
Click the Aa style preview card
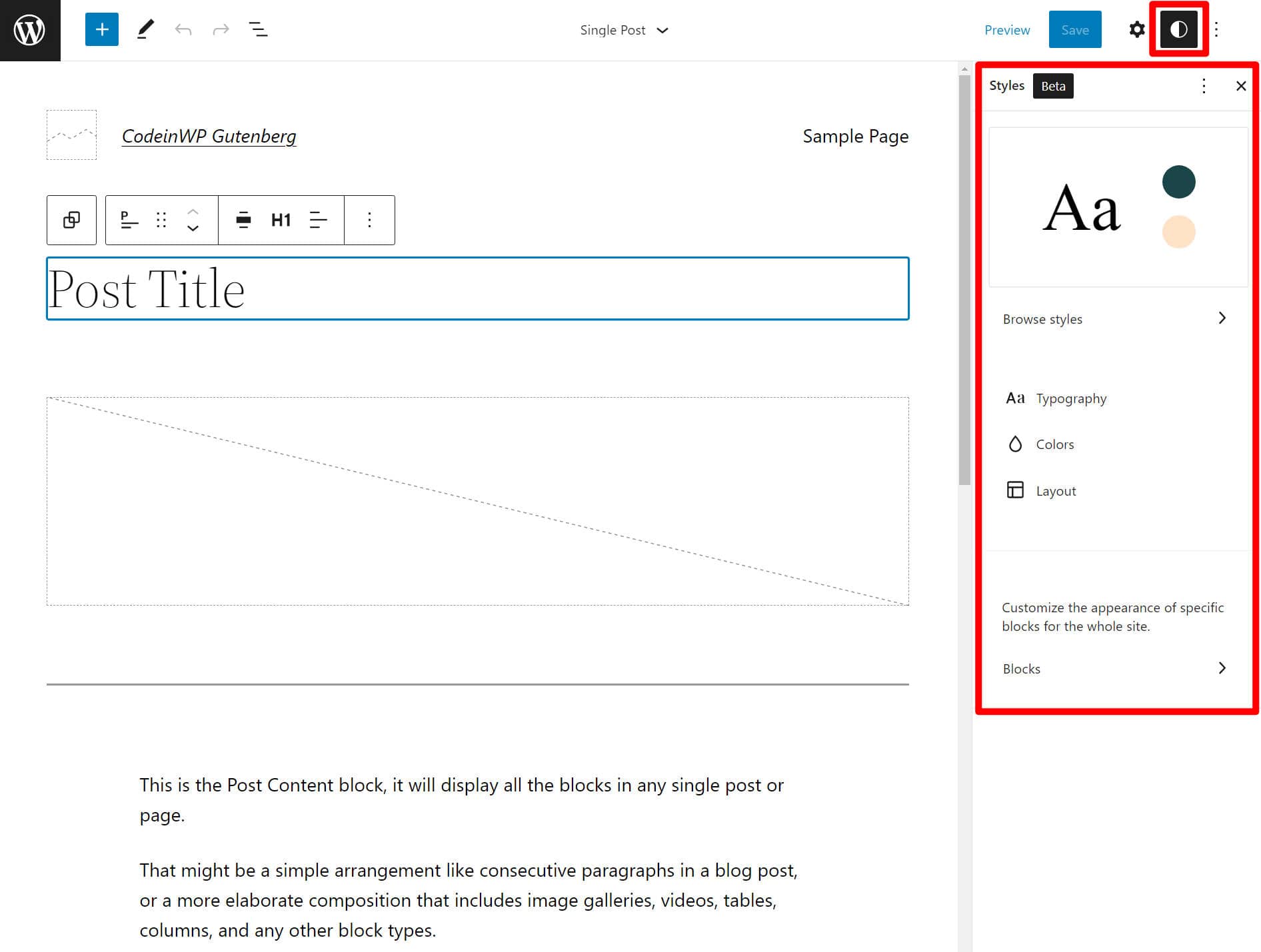pyautogui.click(x=1118, y=207)
